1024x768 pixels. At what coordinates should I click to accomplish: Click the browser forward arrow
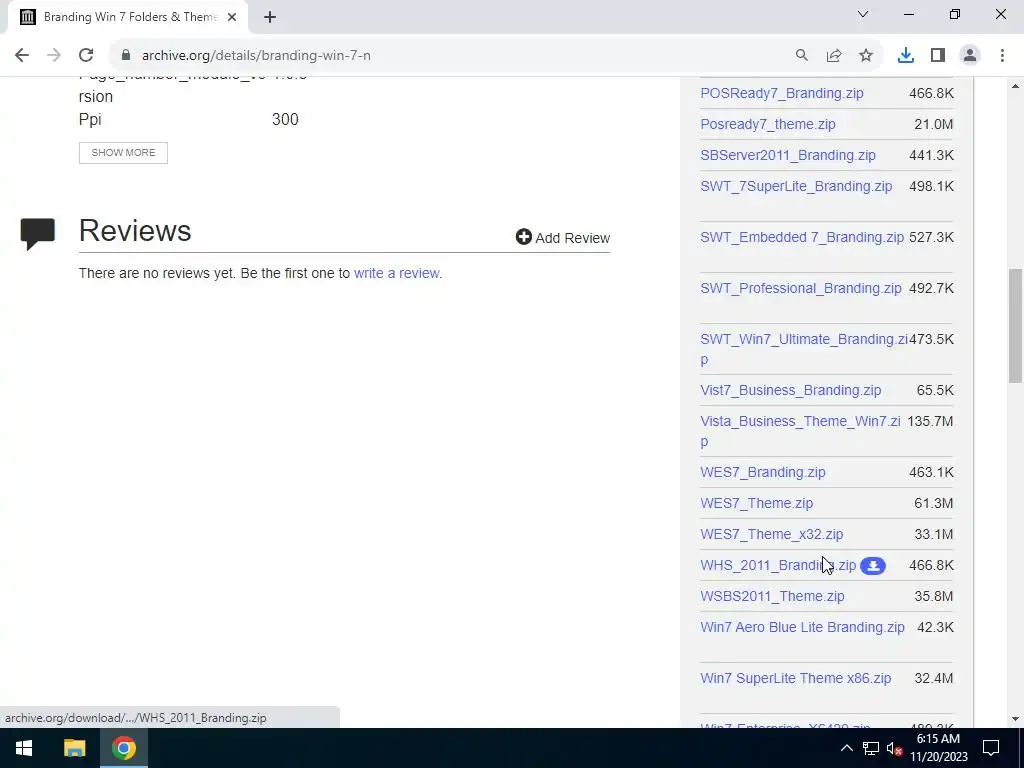(x=54, y=56)
